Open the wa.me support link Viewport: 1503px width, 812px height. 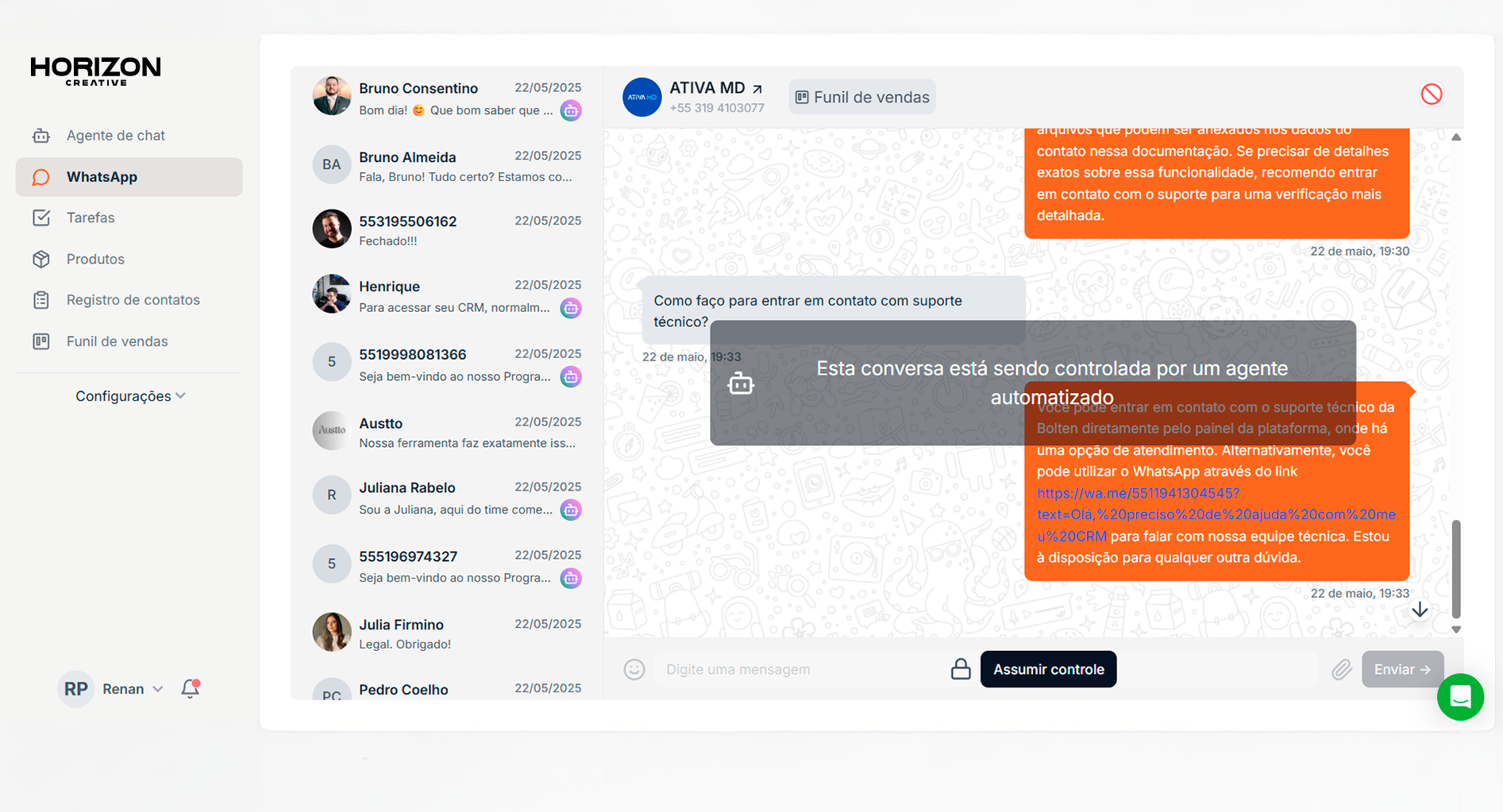tap(1216, 514)
